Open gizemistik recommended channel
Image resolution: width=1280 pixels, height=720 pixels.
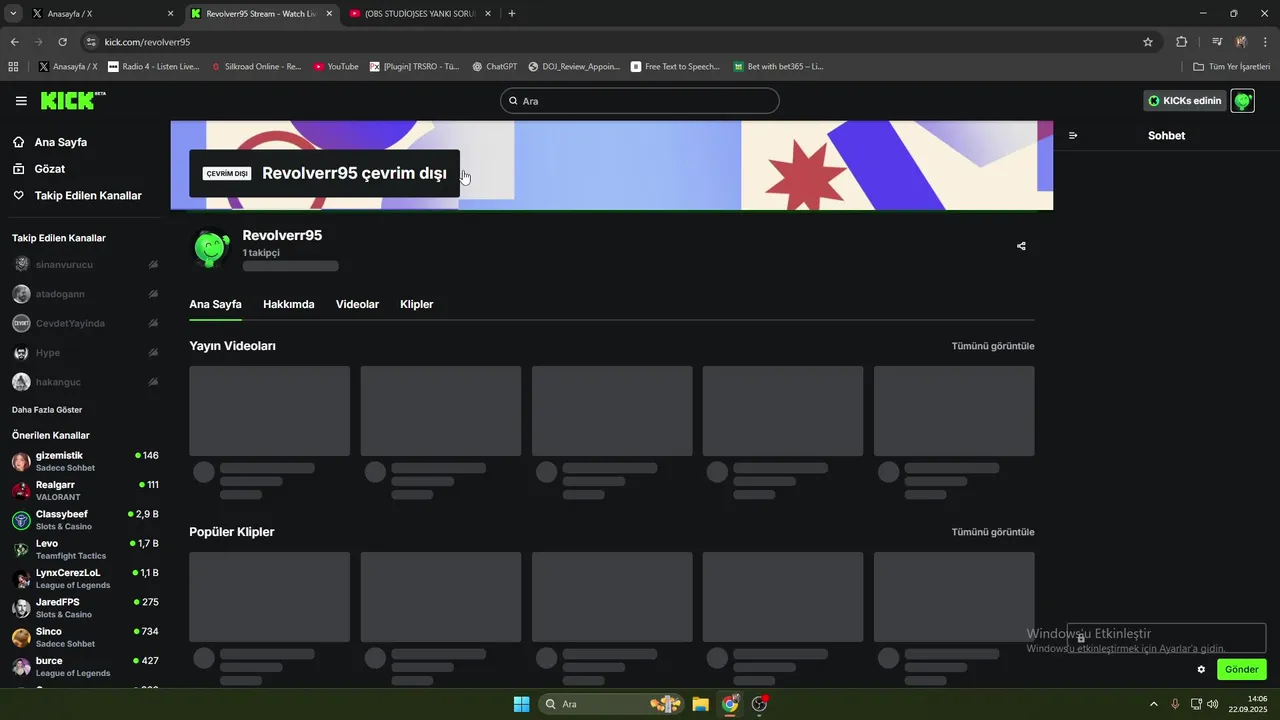85,462
